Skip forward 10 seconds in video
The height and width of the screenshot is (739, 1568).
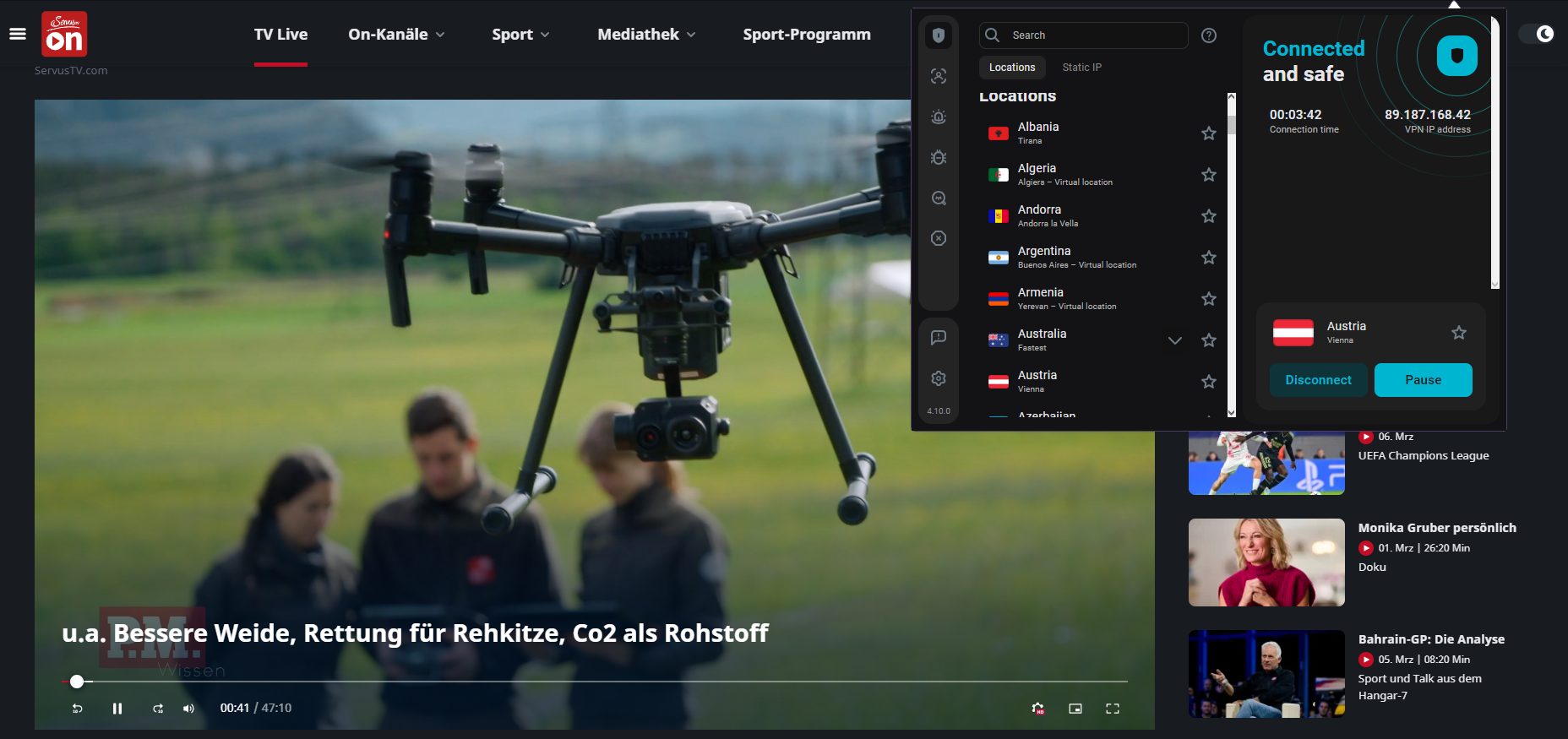coord(158,709)
